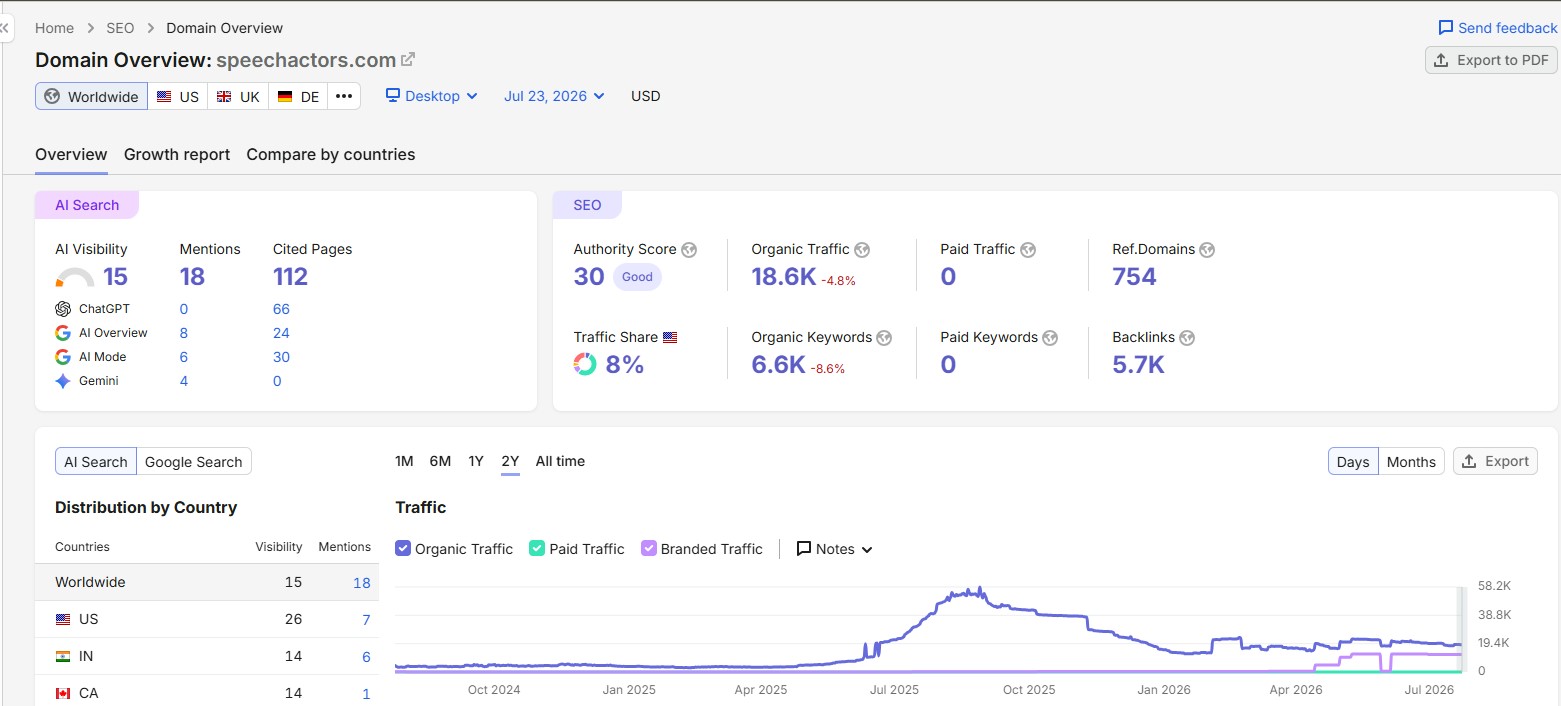Click Send feedback link
Image resolution: width=1561 pixels, height=706 pixels.
pyautogui.click(x=1498, y=28)
